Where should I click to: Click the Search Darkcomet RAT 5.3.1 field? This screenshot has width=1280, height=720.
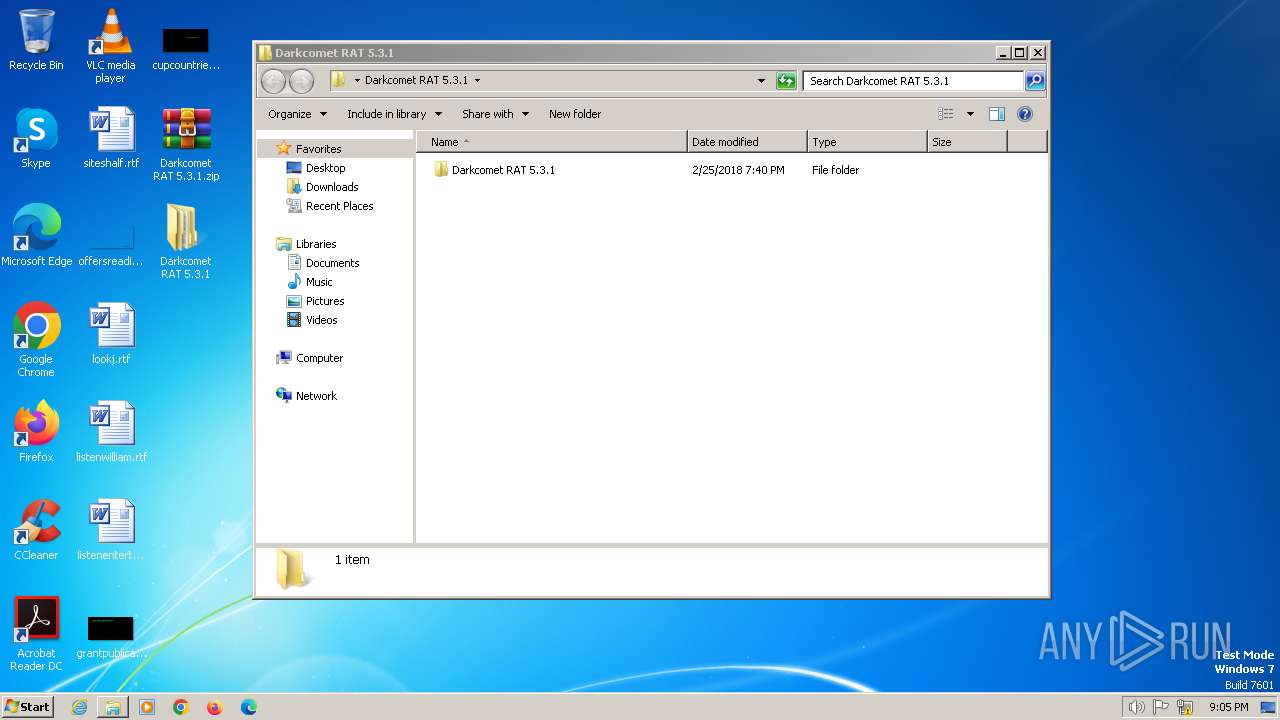[x=914, y=81]
